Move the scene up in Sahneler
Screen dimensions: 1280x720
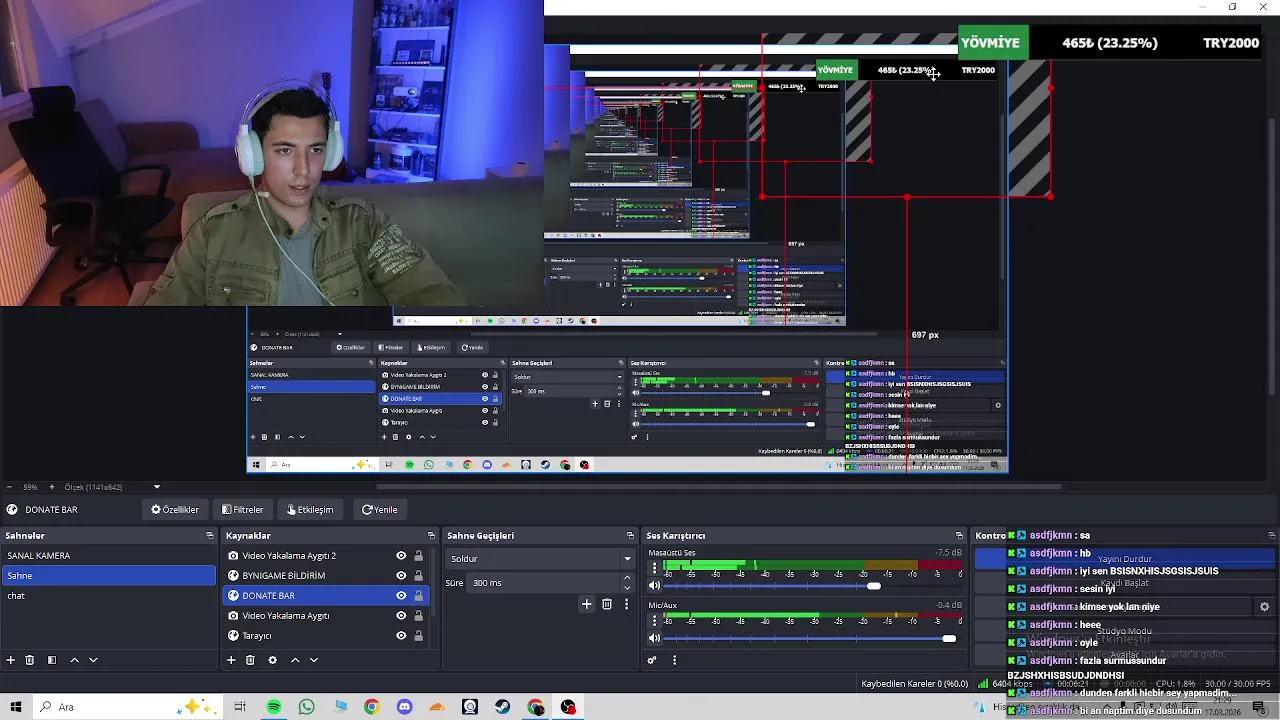point(74,660)
